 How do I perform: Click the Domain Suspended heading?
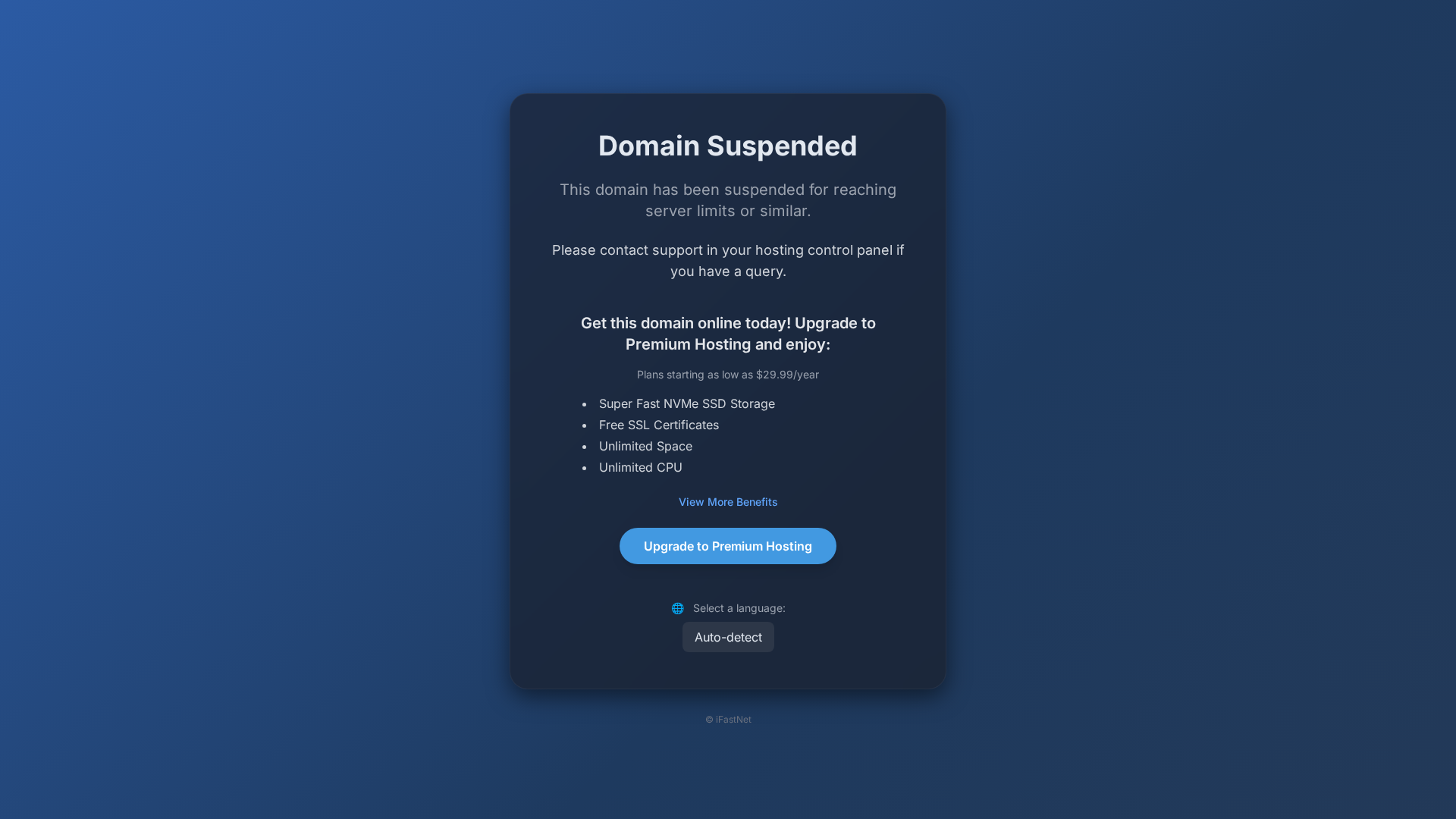click(x=728, y=146)
